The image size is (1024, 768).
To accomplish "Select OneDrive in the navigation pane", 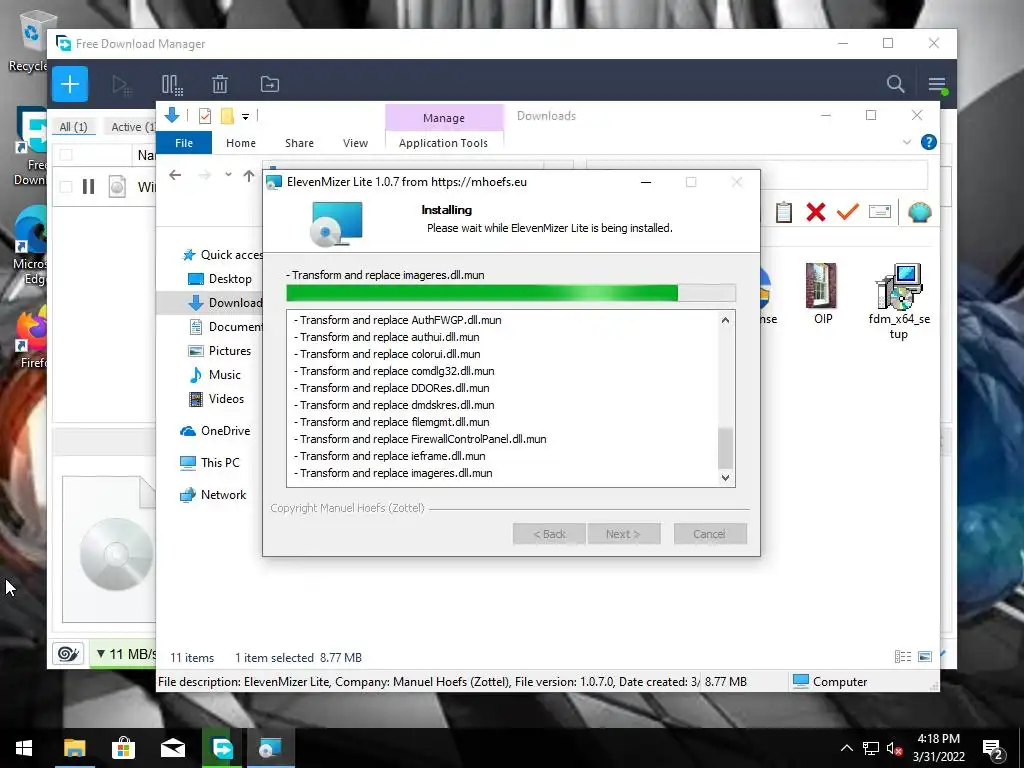I will coord(215,431).
